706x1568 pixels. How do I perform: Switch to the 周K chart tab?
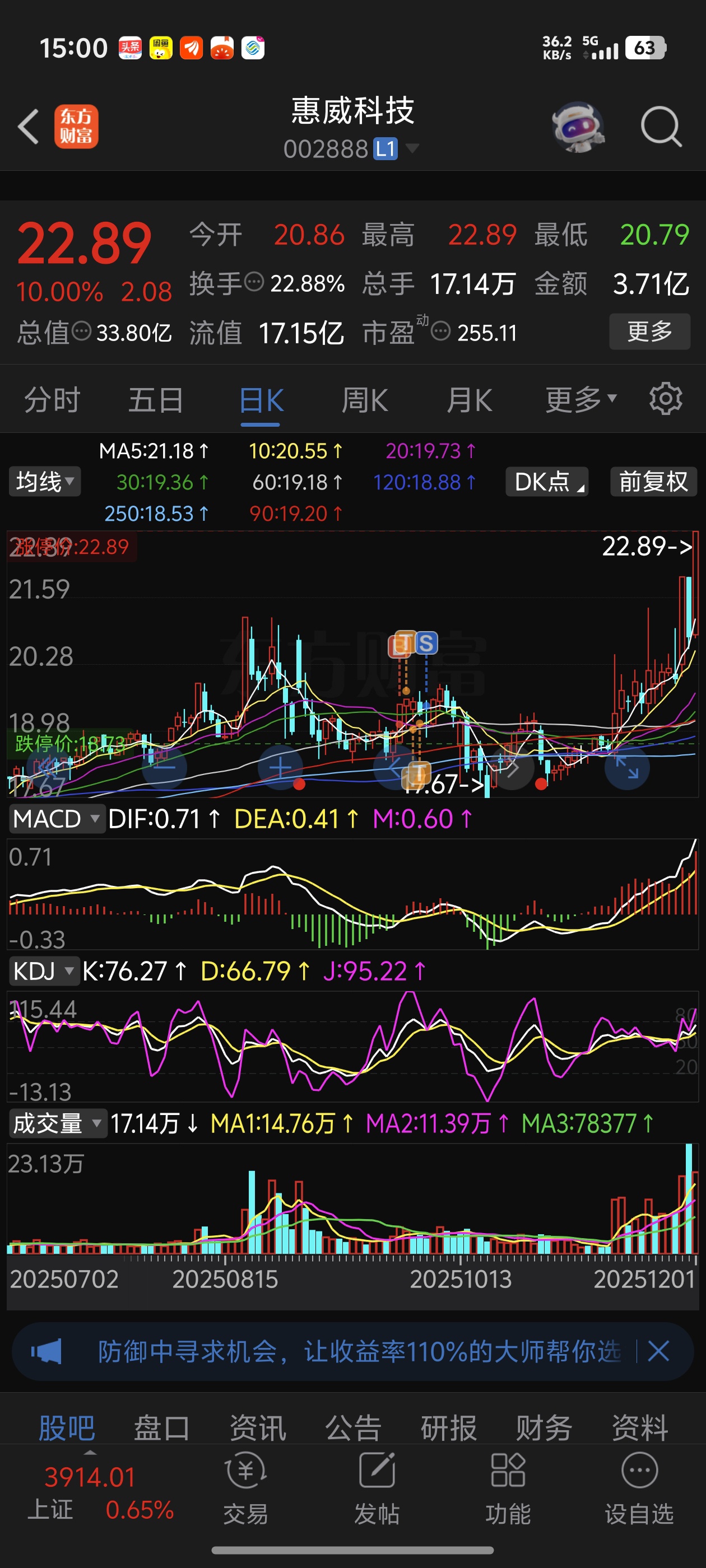point(364,400)
